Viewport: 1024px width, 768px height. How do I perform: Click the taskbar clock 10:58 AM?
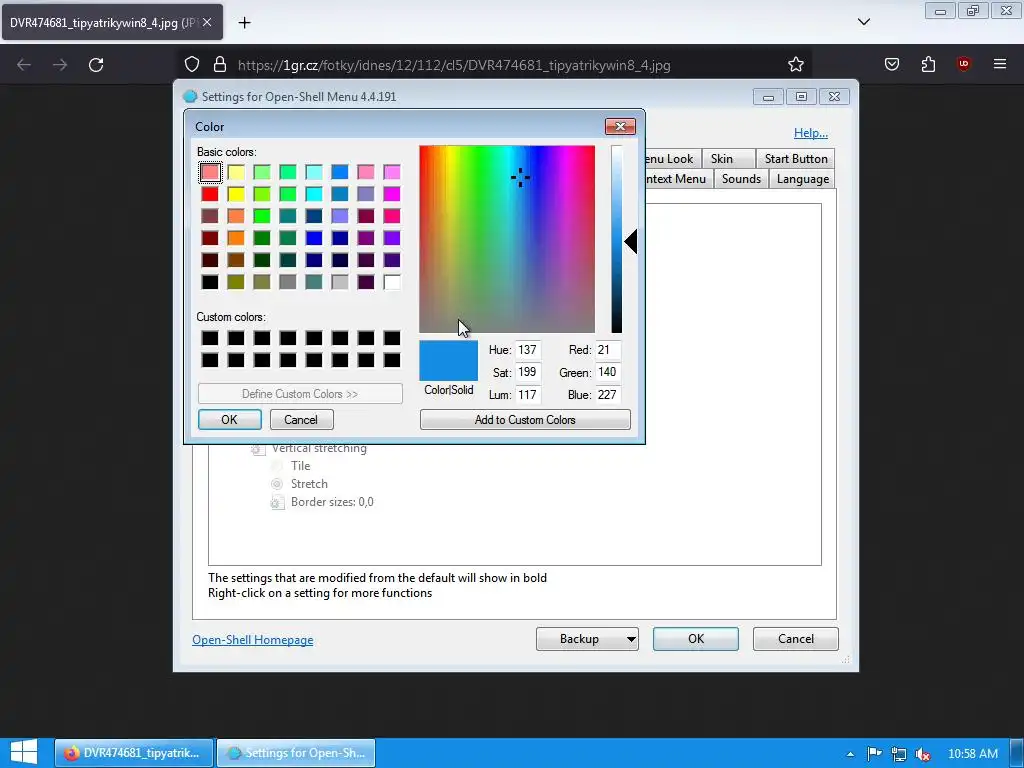(972, 754)
